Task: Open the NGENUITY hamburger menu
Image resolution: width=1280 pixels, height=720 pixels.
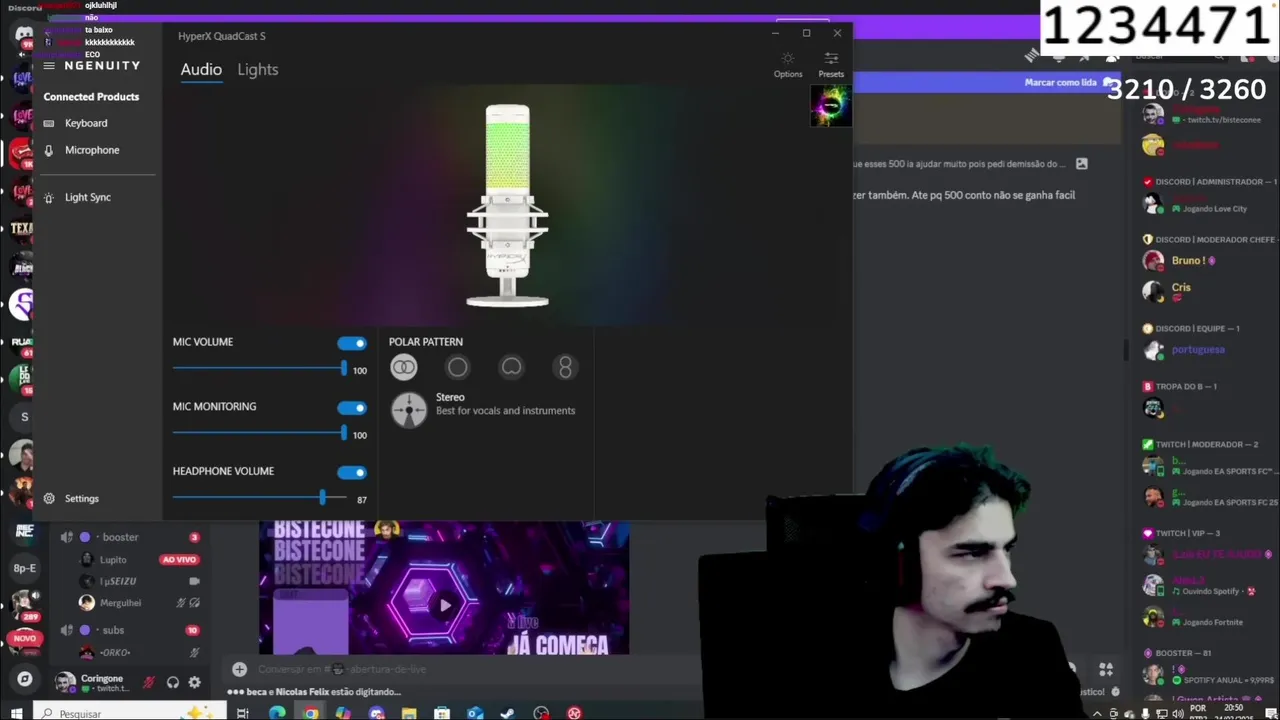Action: [x=49, y=66]
